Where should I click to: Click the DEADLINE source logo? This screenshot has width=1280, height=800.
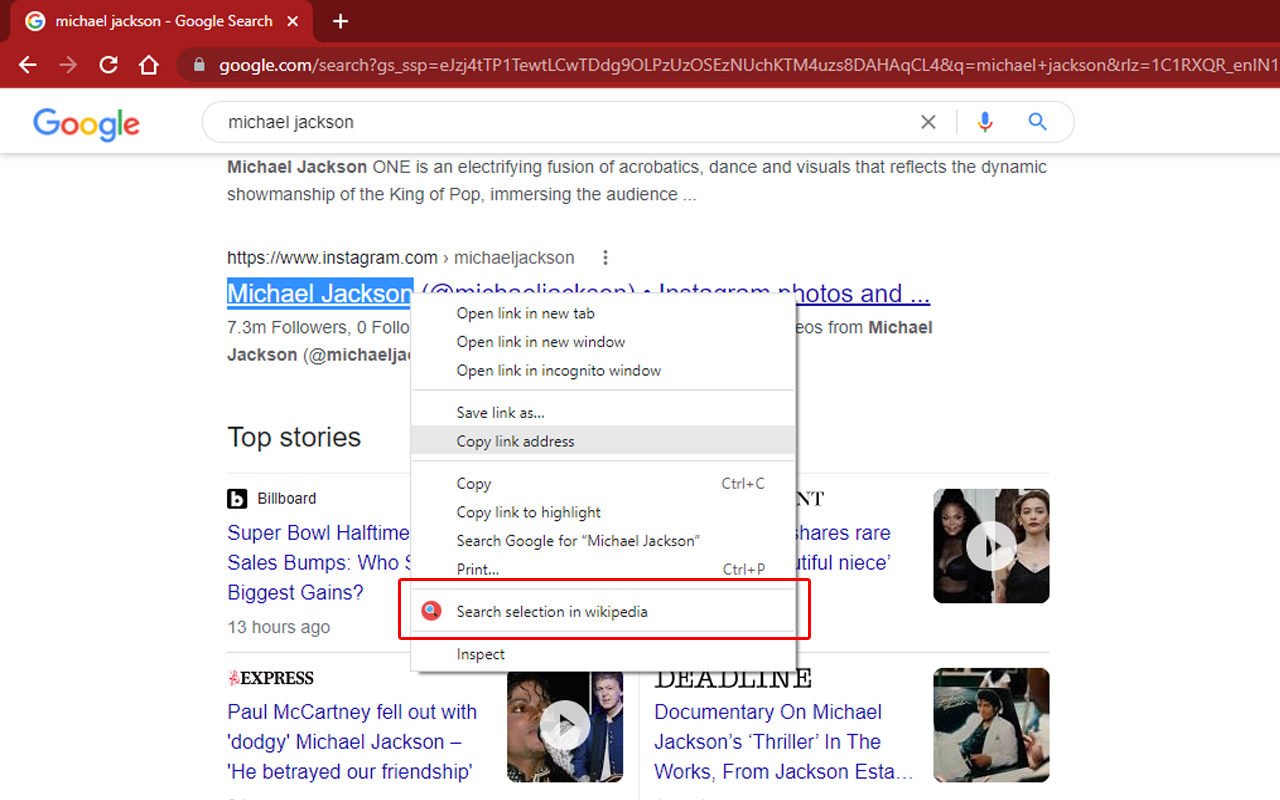point(733,679)
